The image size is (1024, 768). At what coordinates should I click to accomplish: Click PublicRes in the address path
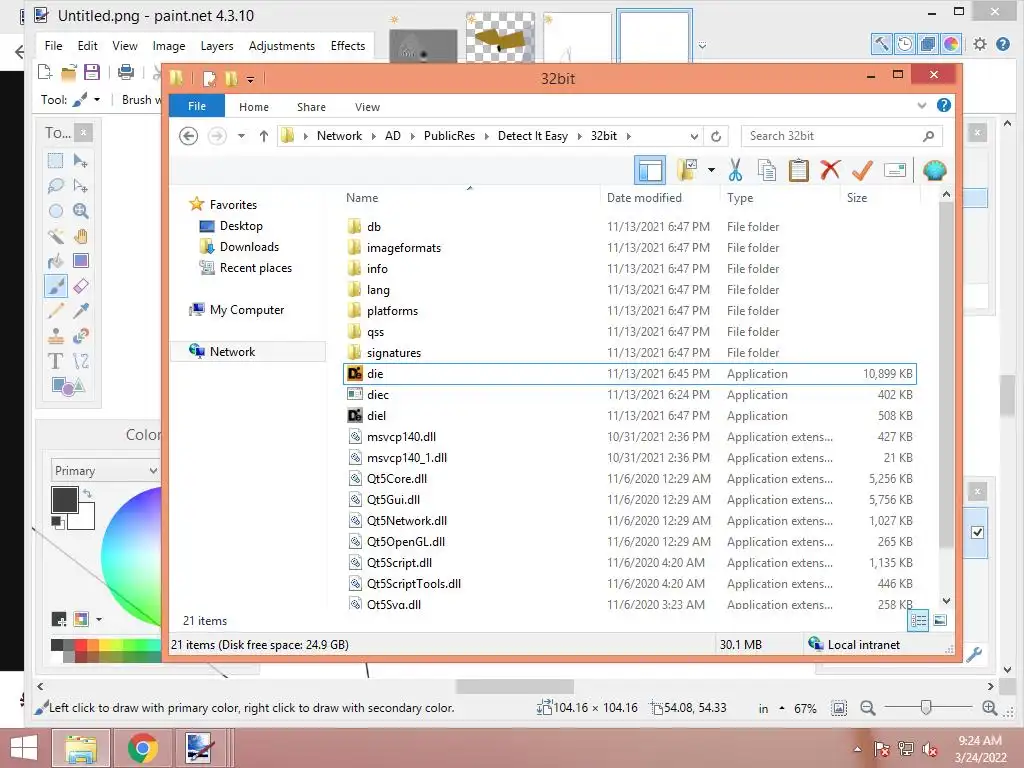[449, 136]
